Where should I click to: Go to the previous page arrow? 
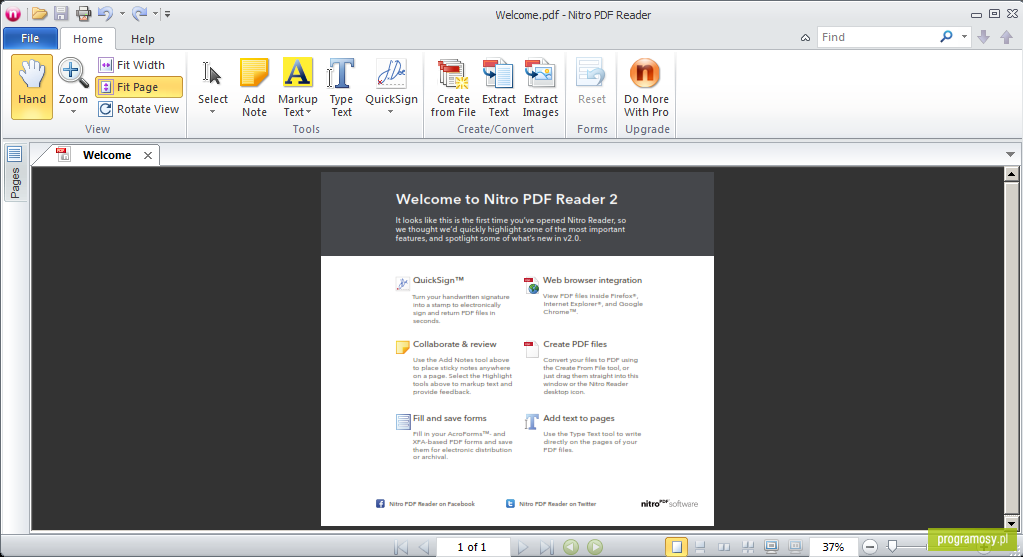424,547
